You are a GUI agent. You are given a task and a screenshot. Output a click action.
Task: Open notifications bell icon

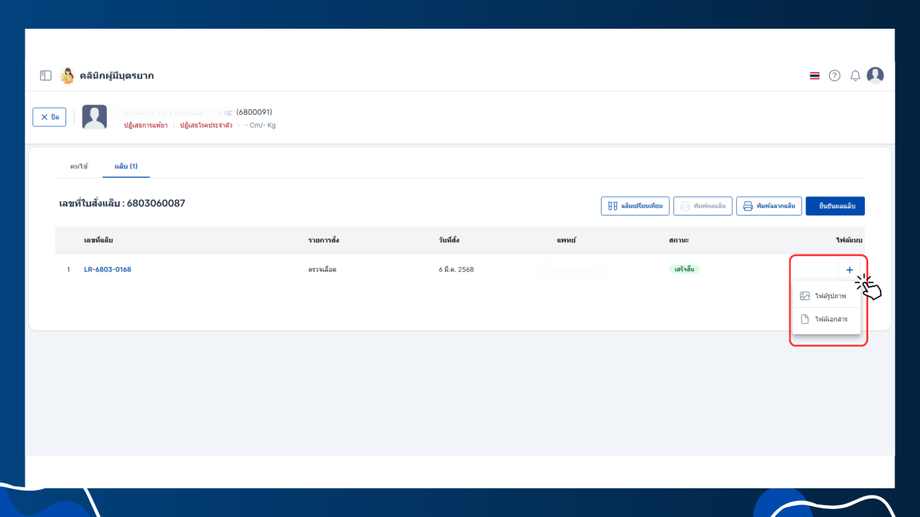855,76
